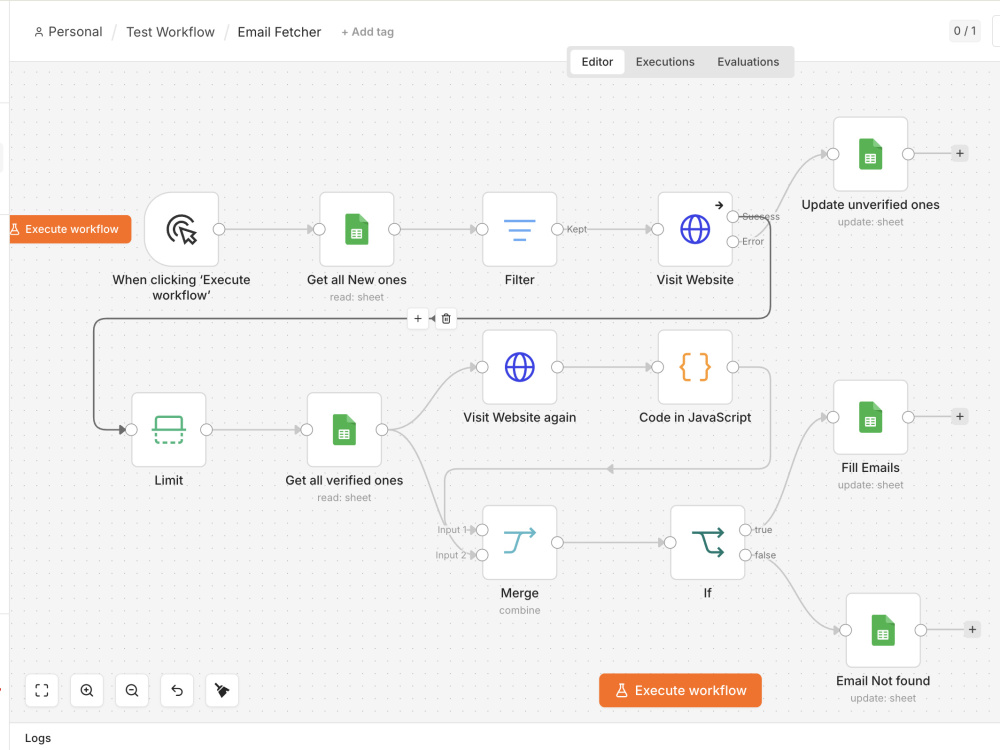Click the Limit node output connector

(x=207, y=430)
